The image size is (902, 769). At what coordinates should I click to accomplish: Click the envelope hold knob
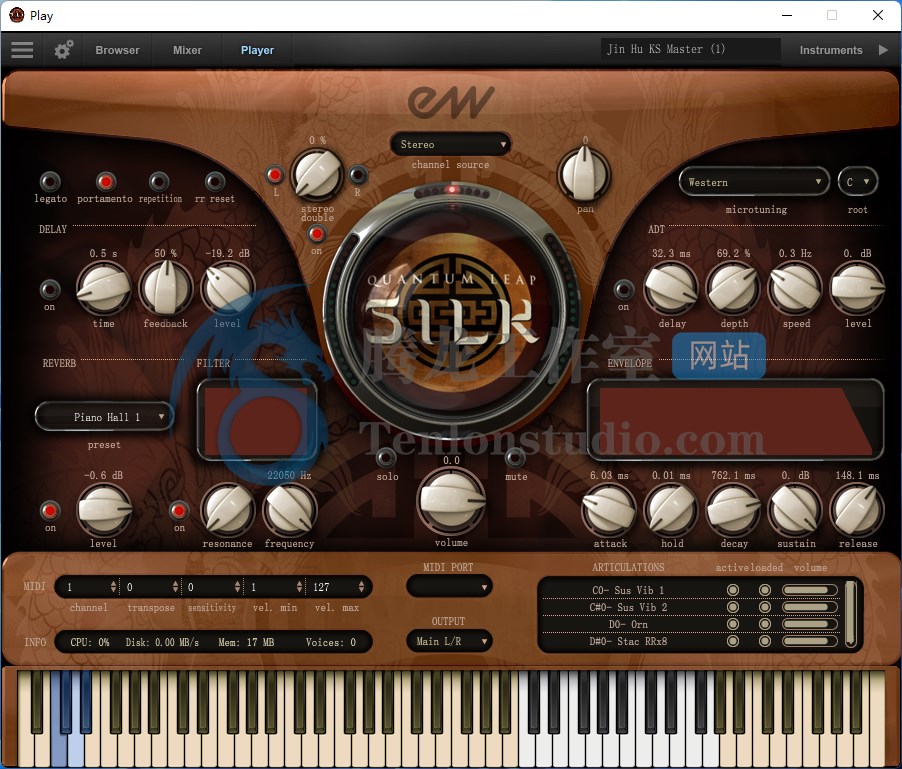coord(671,510)
